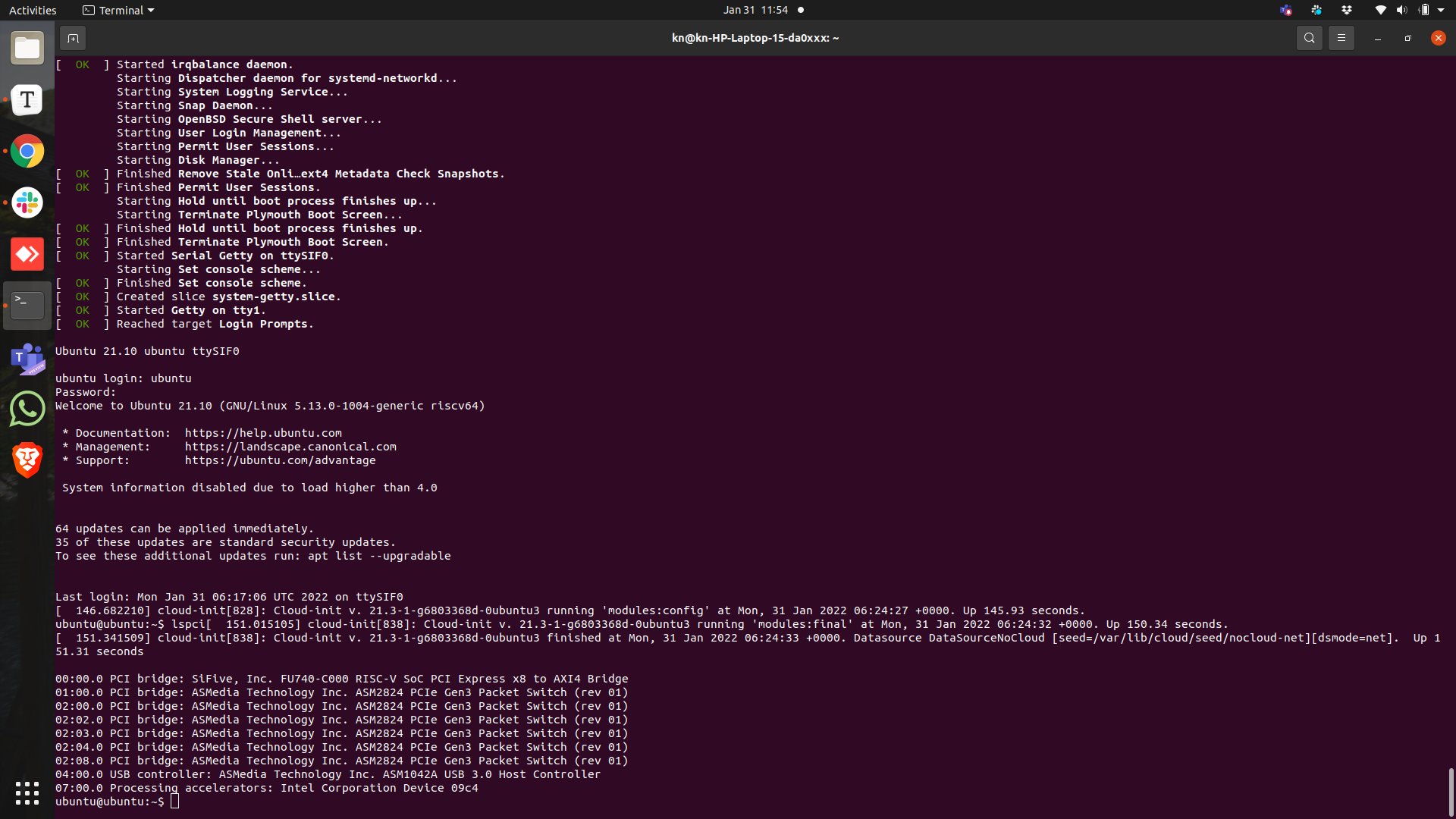This screenshot has height=819, width=1456.
Task: Click 'Created slice system-getty.slice' line
Action: pyautogui.click(x=198, y=297)
